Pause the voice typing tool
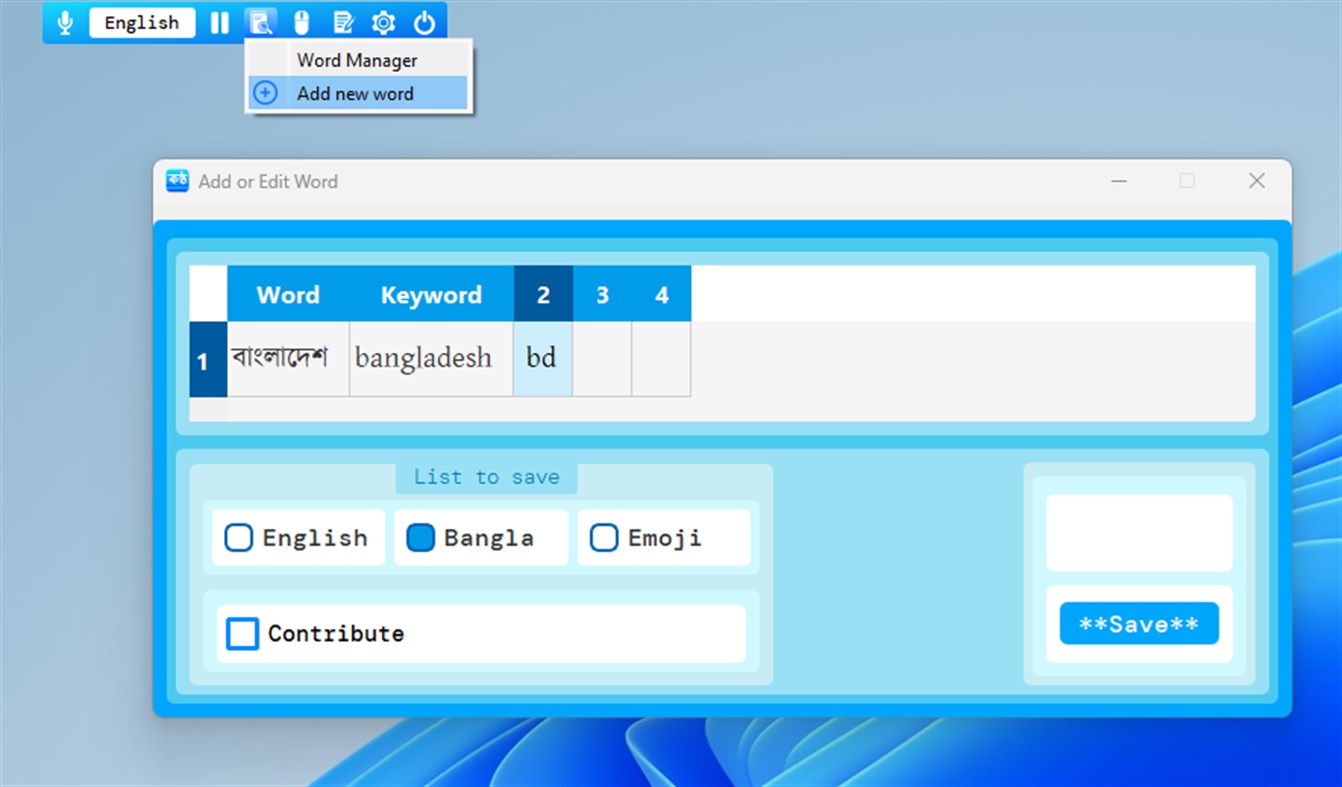 click(219, 22)
